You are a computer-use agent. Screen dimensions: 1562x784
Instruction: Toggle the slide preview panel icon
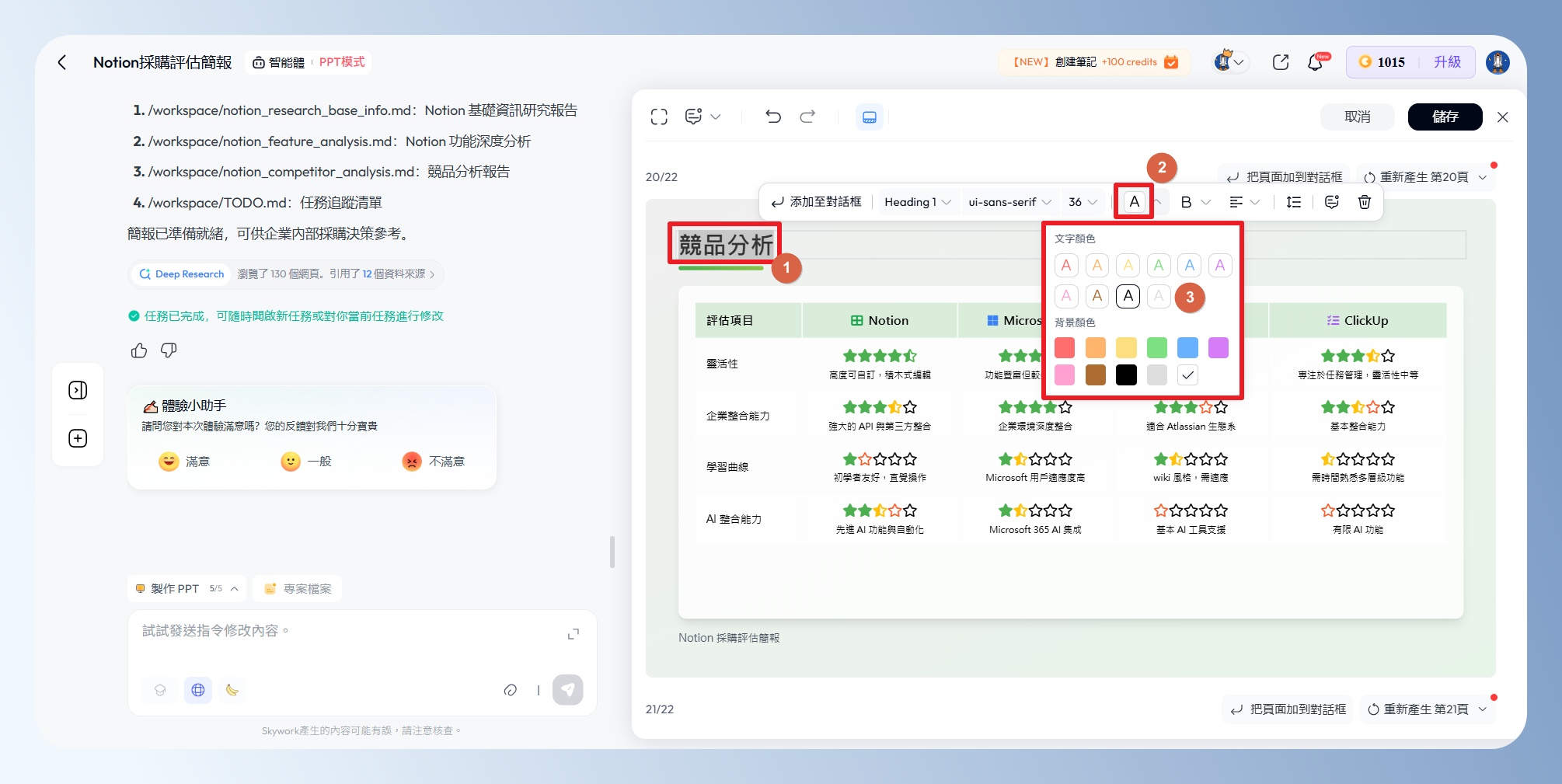coord(869,117)
